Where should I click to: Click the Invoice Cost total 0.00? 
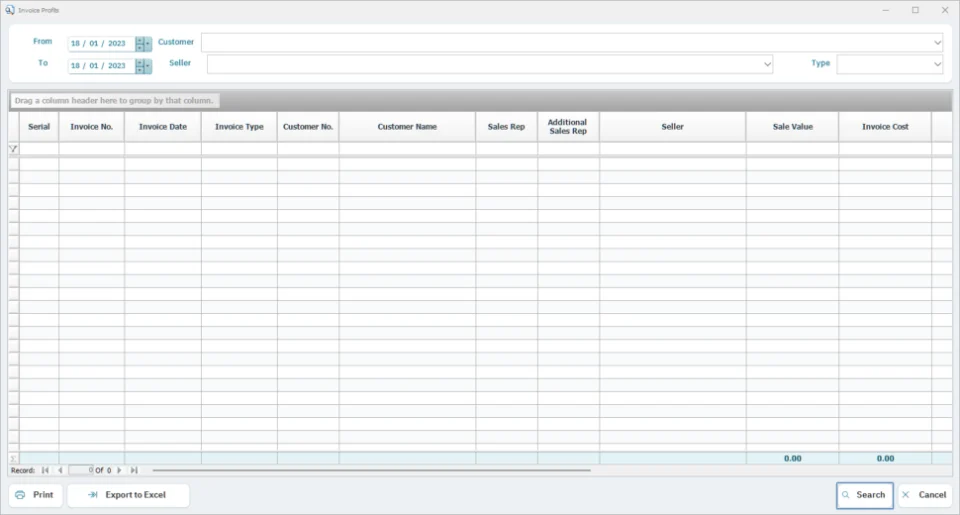coord(885,459)
